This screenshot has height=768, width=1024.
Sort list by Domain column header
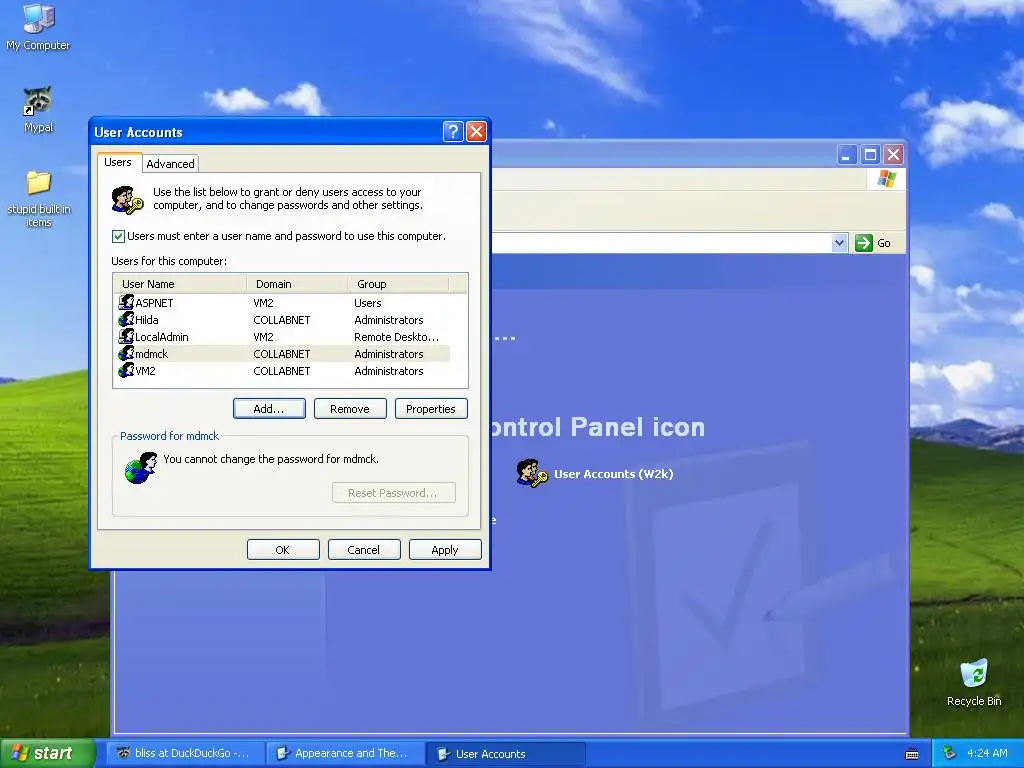coord(297,284)
